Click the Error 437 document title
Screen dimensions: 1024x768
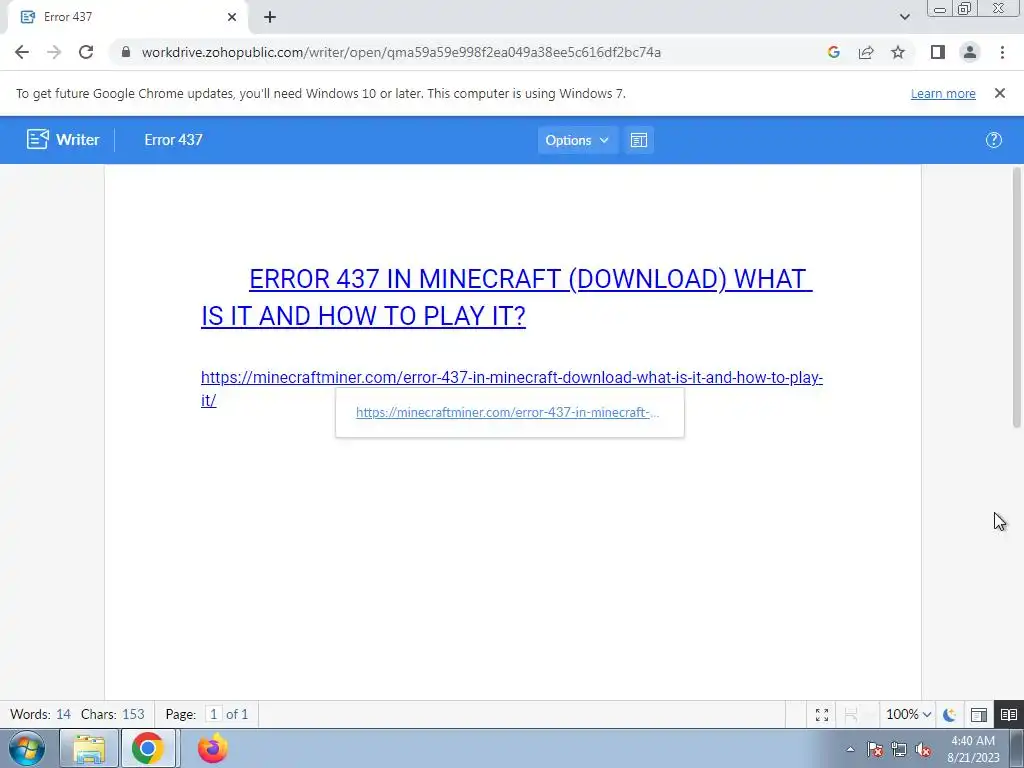(173, 140)
